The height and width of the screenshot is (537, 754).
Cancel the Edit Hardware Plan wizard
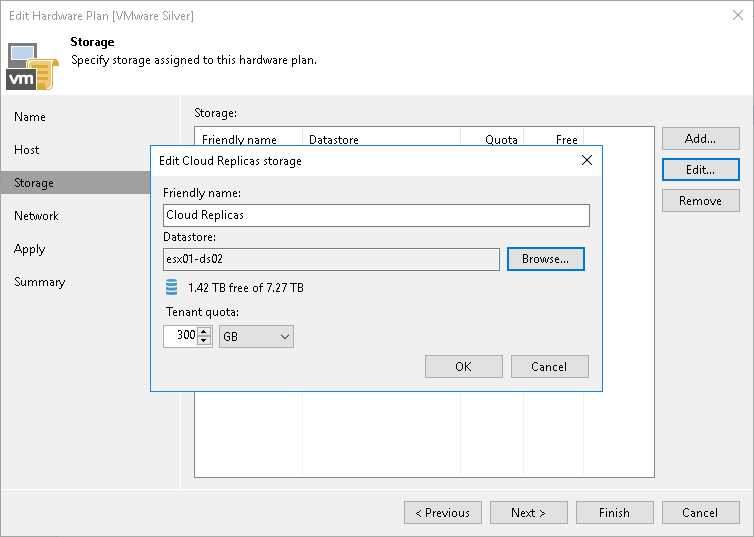coord(701,512)
